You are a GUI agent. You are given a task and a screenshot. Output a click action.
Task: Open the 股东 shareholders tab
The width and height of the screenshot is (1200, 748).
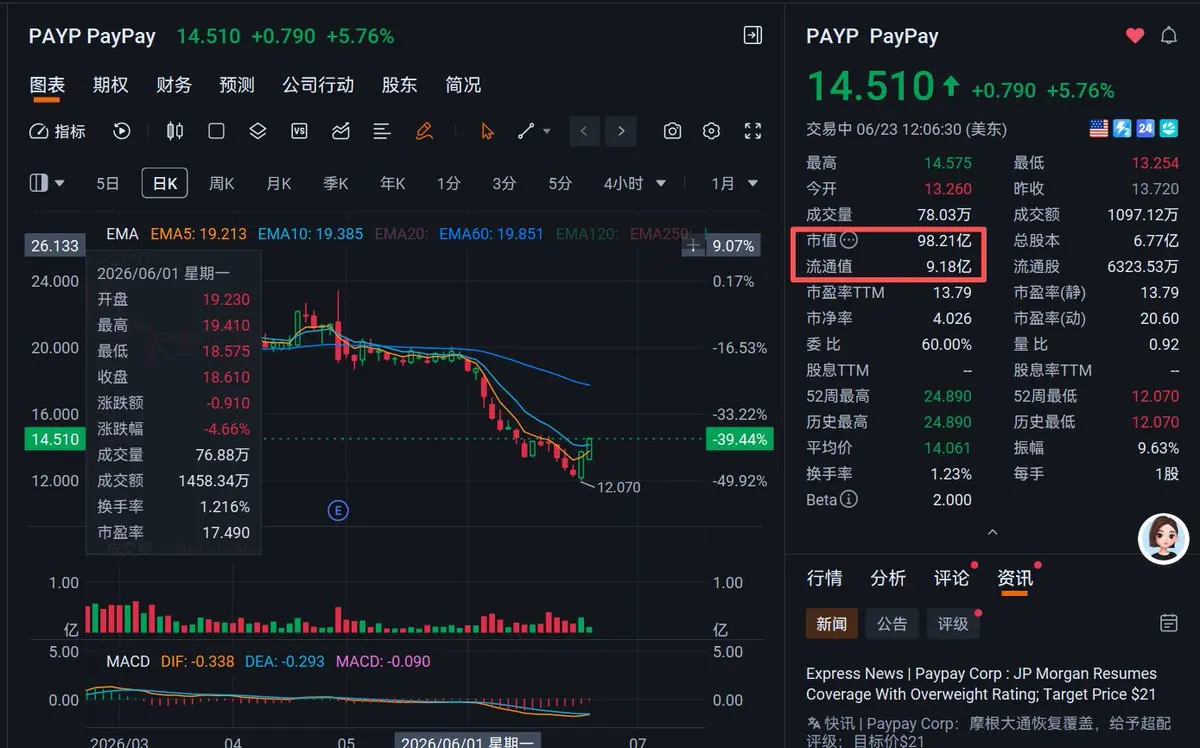coord(399,85)
